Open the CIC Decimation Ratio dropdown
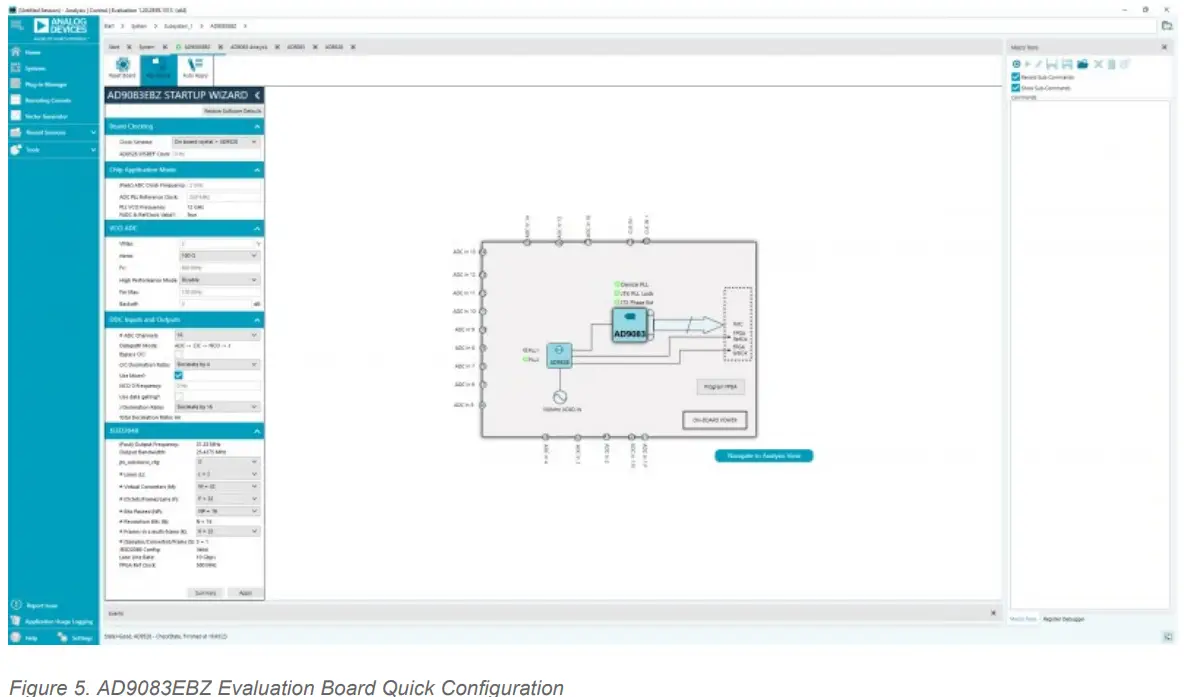The height and width of the screenshot is (697, 1184). (217, 365)
